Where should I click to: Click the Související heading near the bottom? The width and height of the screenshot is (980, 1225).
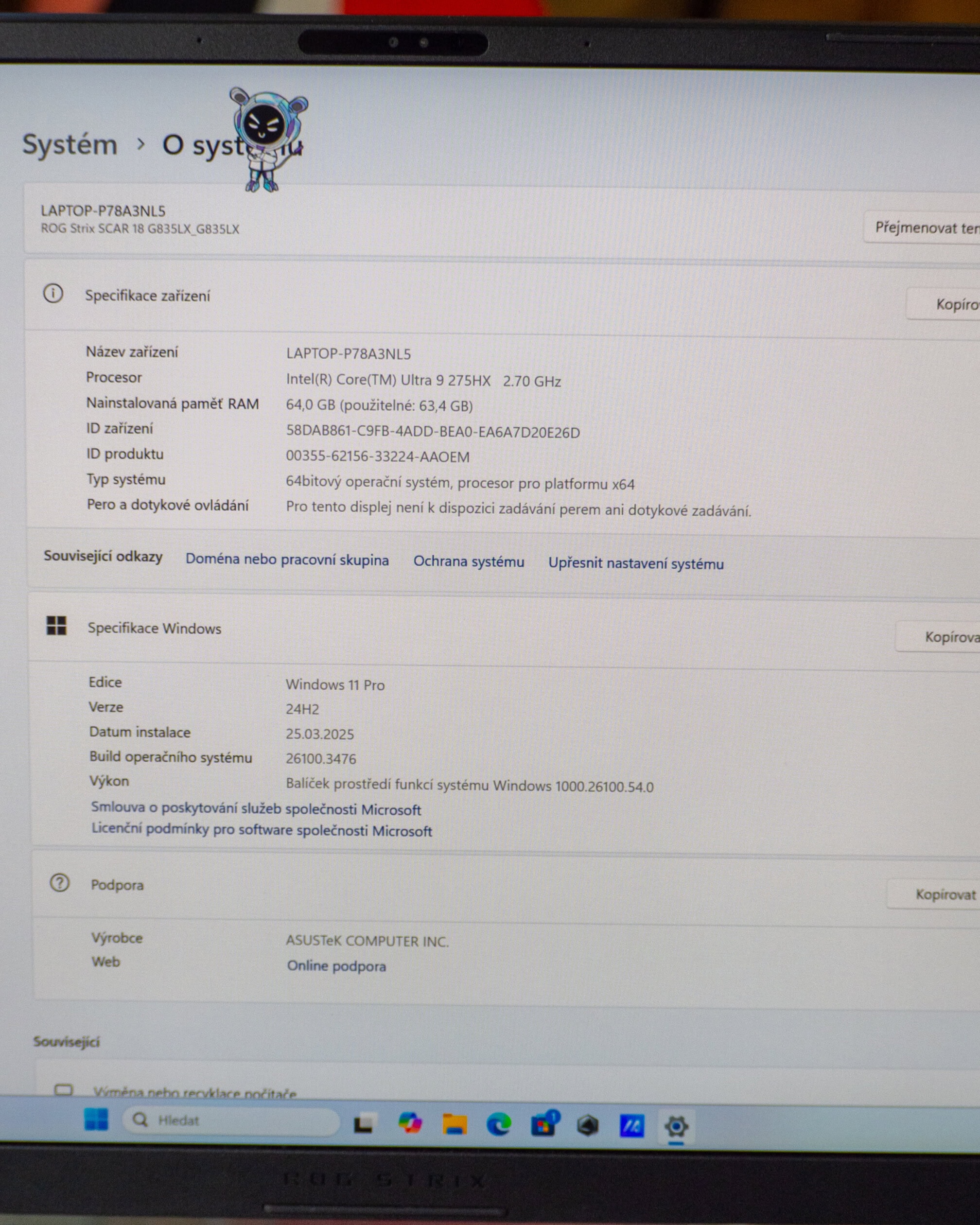click(x=67, y=1041)
